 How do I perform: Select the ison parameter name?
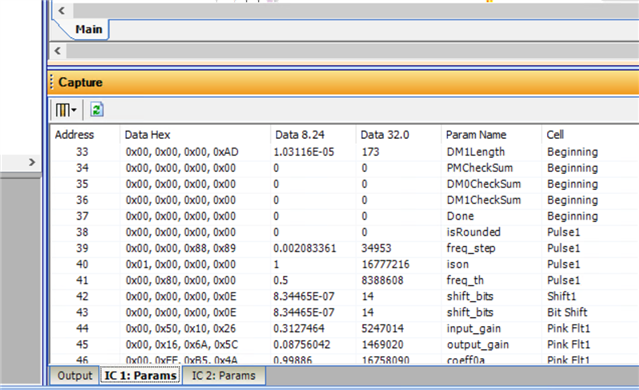click(457, 264)
